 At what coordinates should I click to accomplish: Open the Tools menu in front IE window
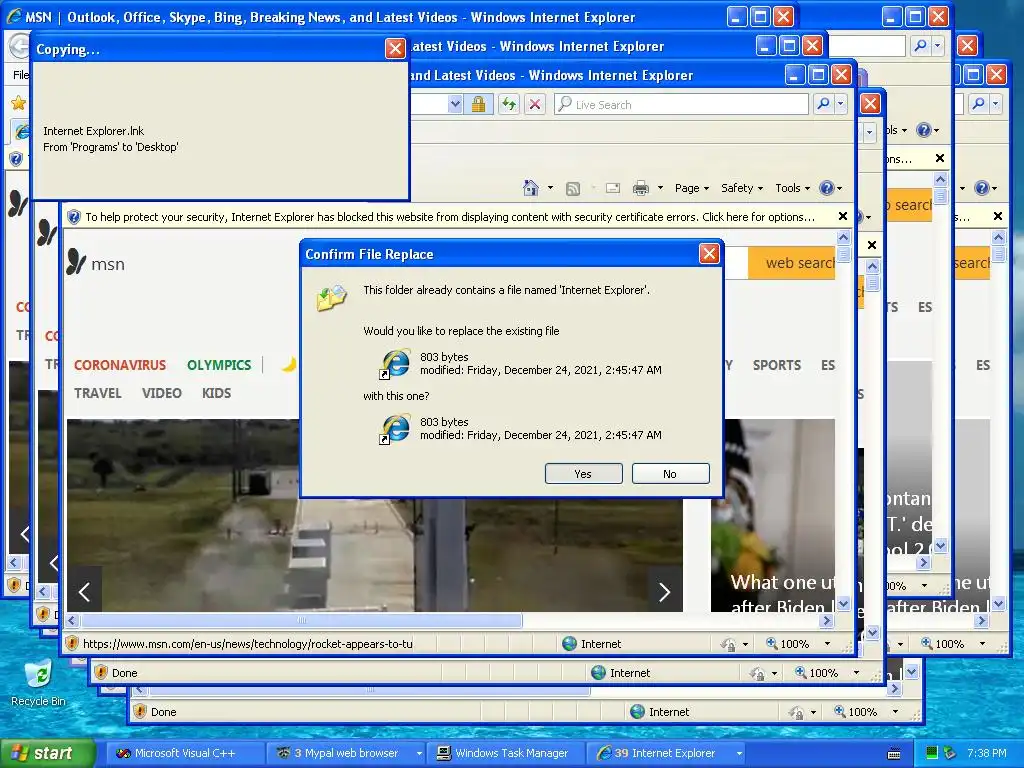(792, 188)
